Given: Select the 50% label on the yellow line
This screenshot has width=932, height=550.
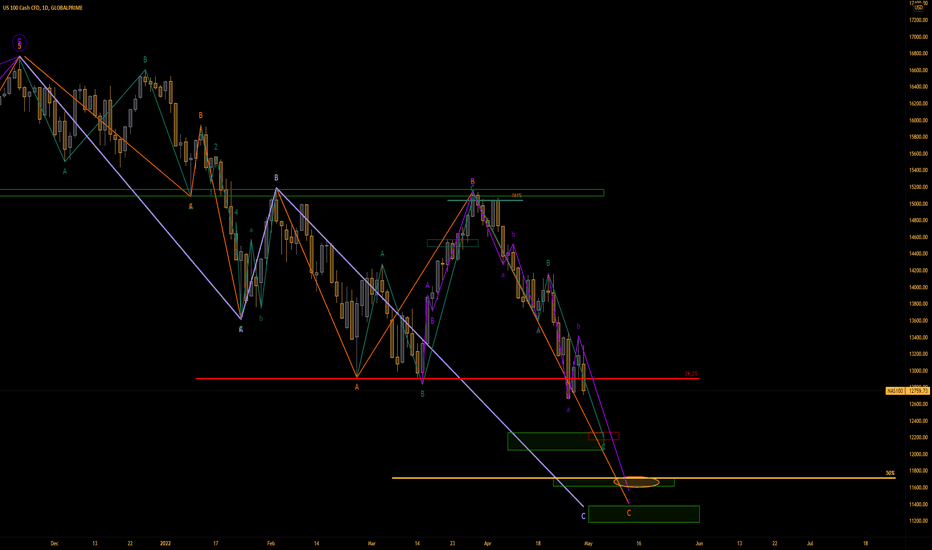Looking at the screenshot, I should pyautogui.click(x=890, y=473).
